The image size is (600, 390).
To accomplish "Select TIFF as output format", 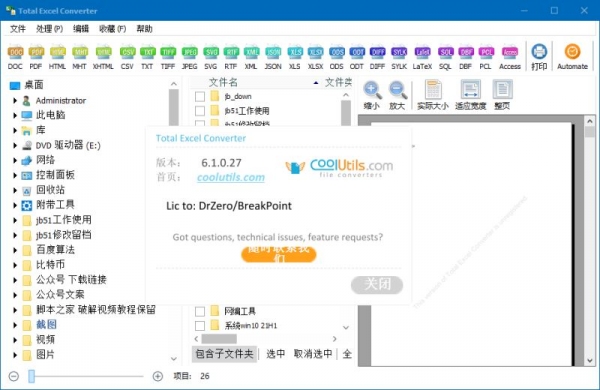I will point(168,57).
